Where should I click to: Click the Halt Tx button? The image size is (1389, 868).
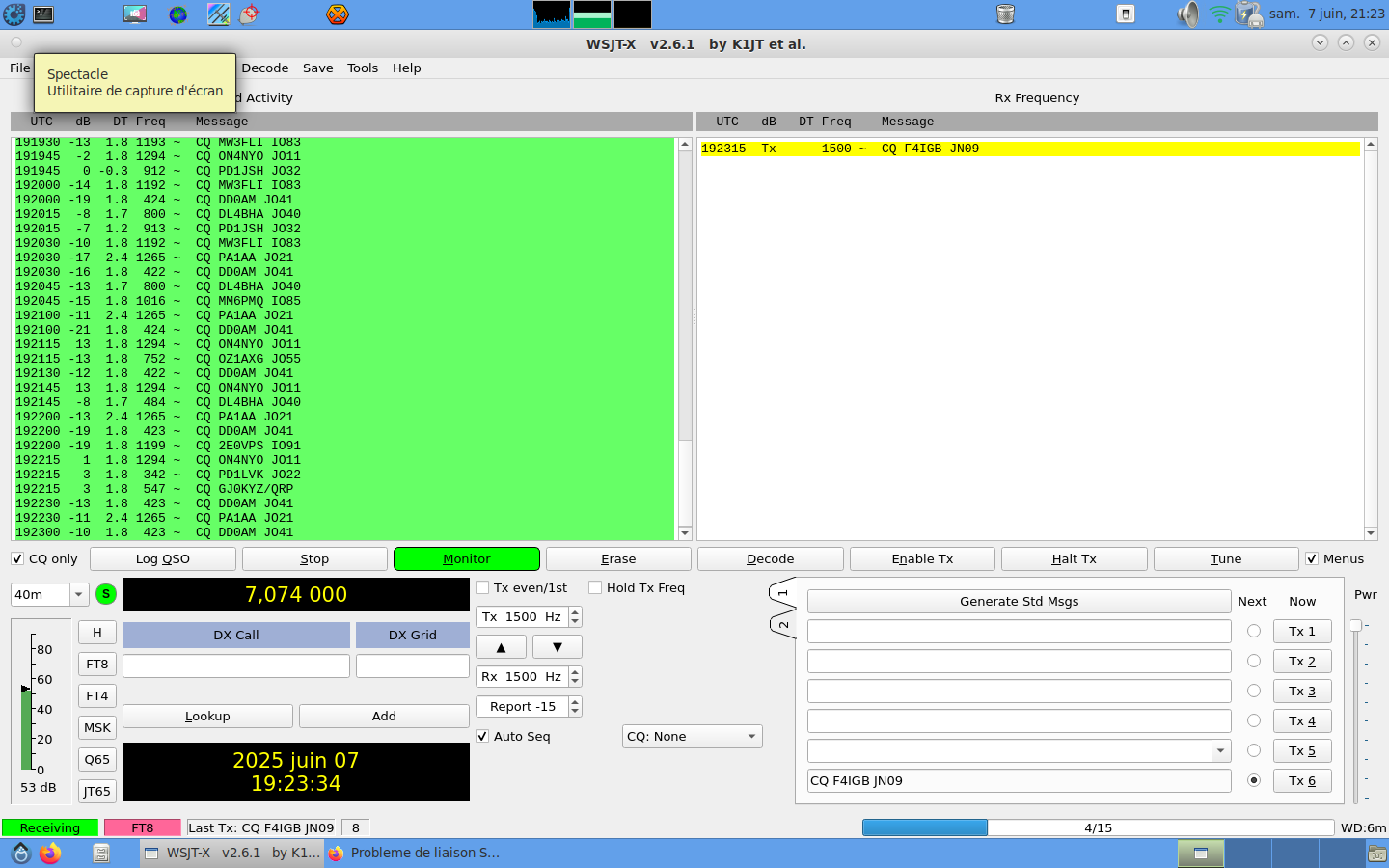(1075, 559)
